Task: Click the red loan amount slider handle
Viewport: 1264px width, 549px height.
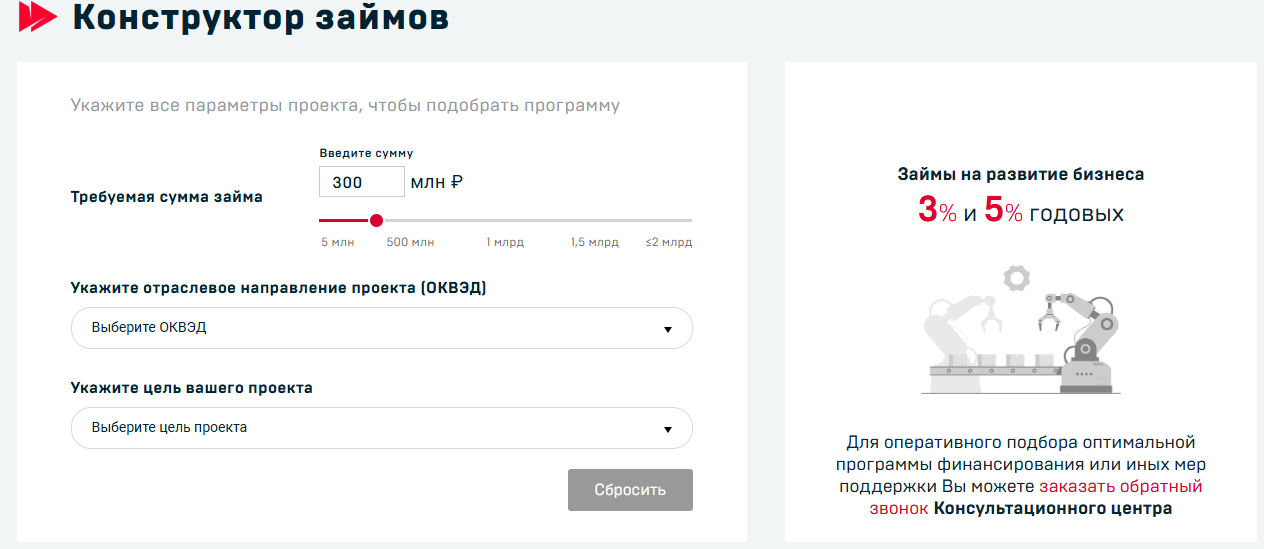Action: pyautogui.click(x=376, y=220)
